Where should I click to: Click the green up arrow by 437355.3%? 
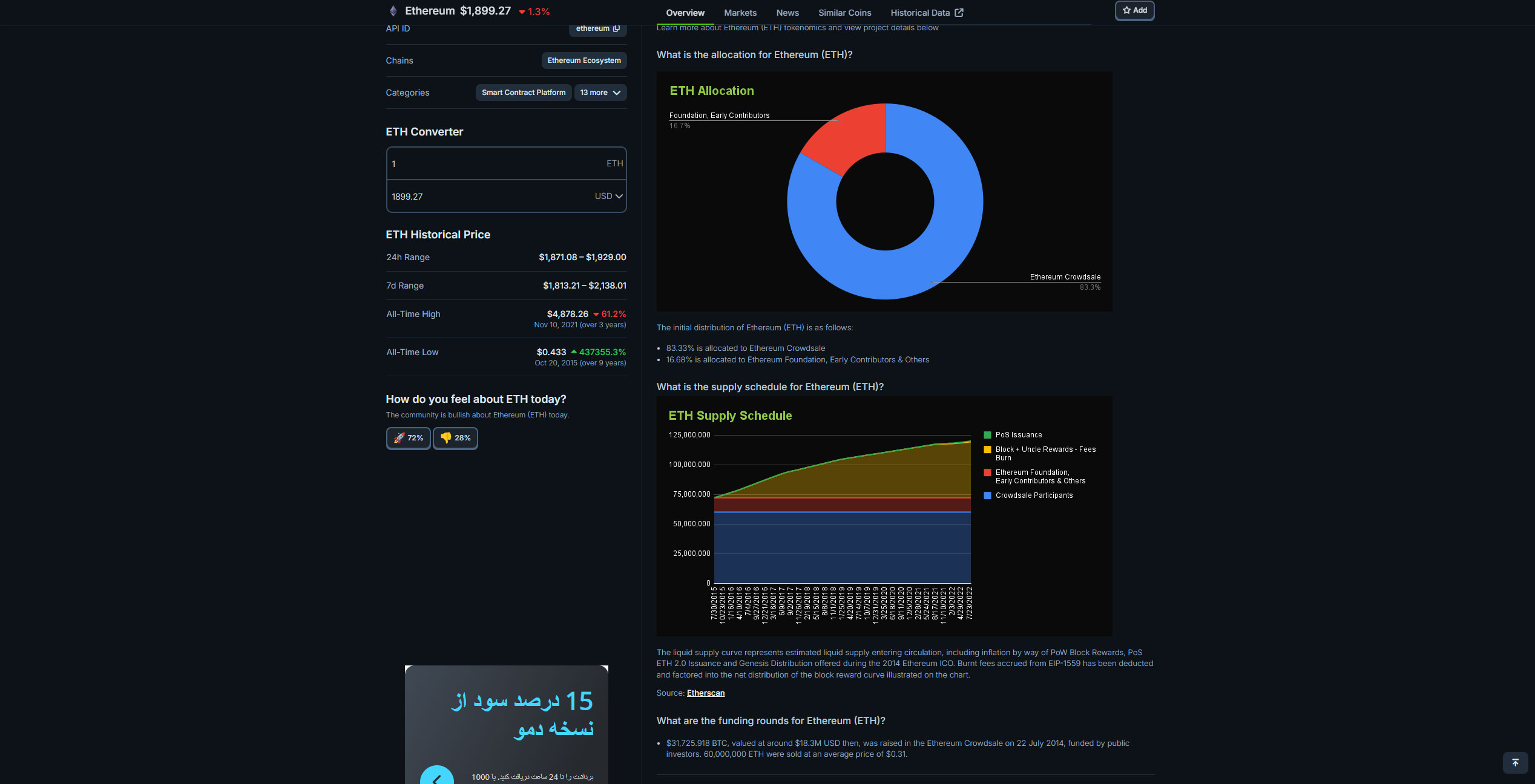pos(574,351)
